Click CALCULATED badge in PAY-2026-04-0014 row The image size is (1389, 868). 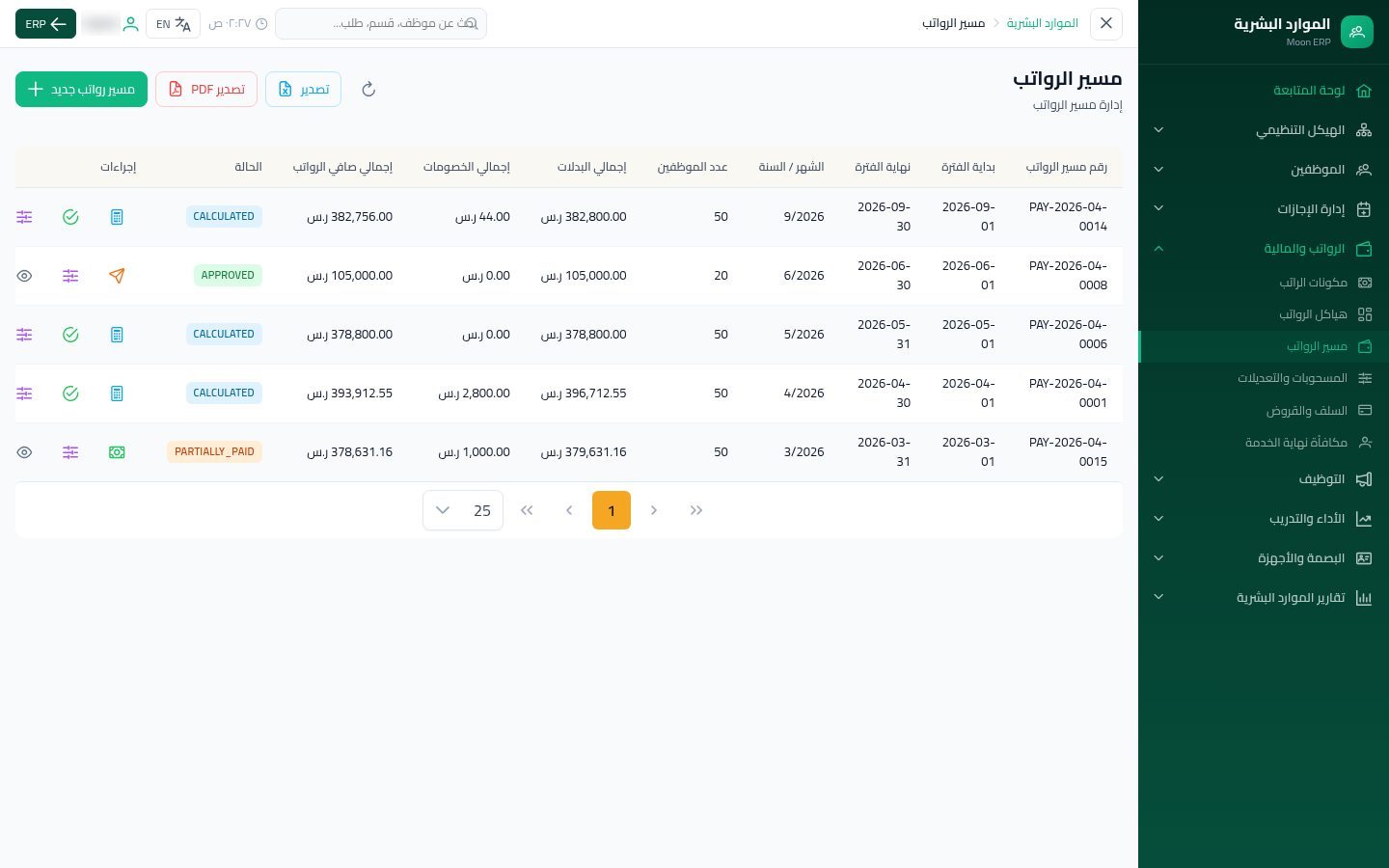coord(224,217)
